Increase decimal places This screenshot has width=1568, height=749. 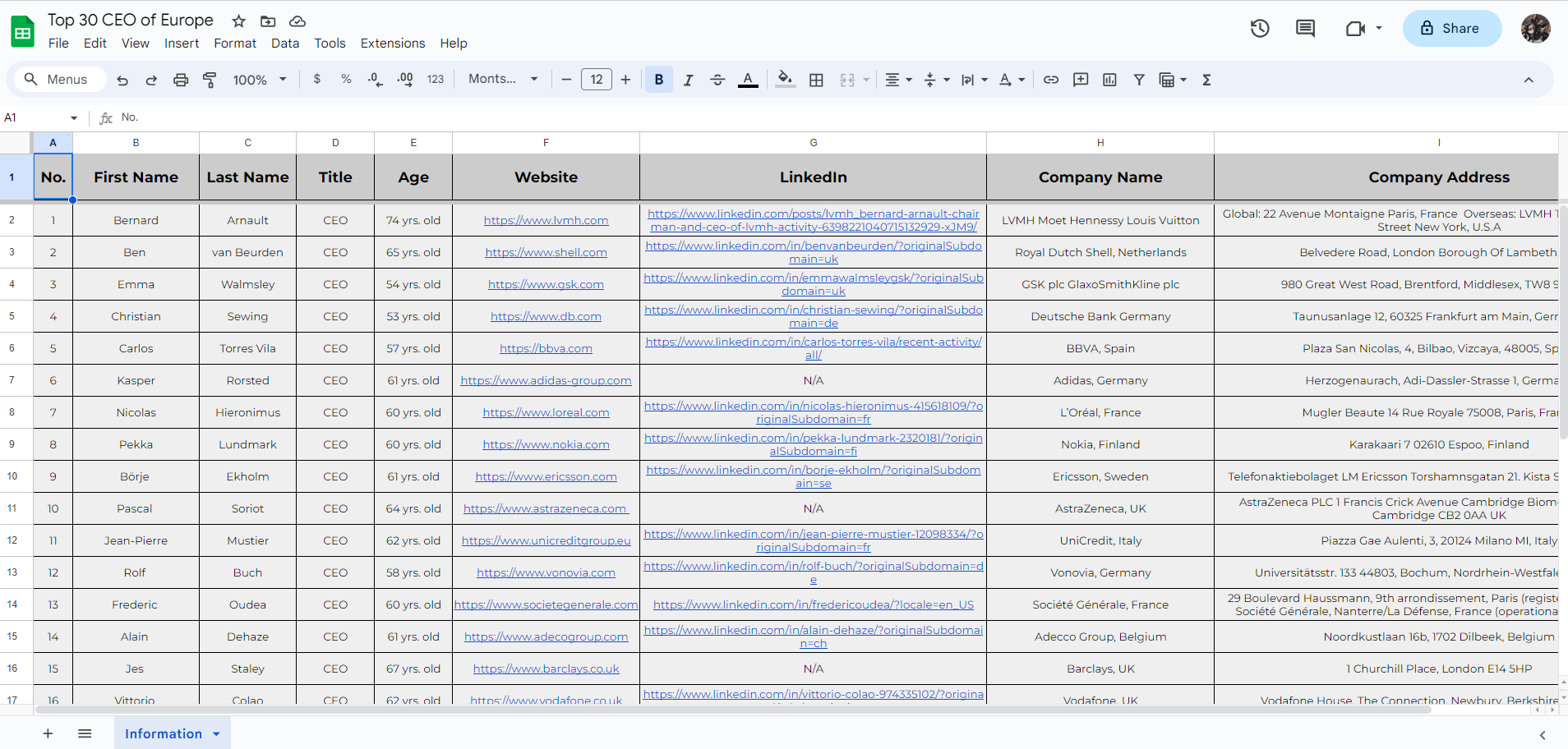coord(405,80)
